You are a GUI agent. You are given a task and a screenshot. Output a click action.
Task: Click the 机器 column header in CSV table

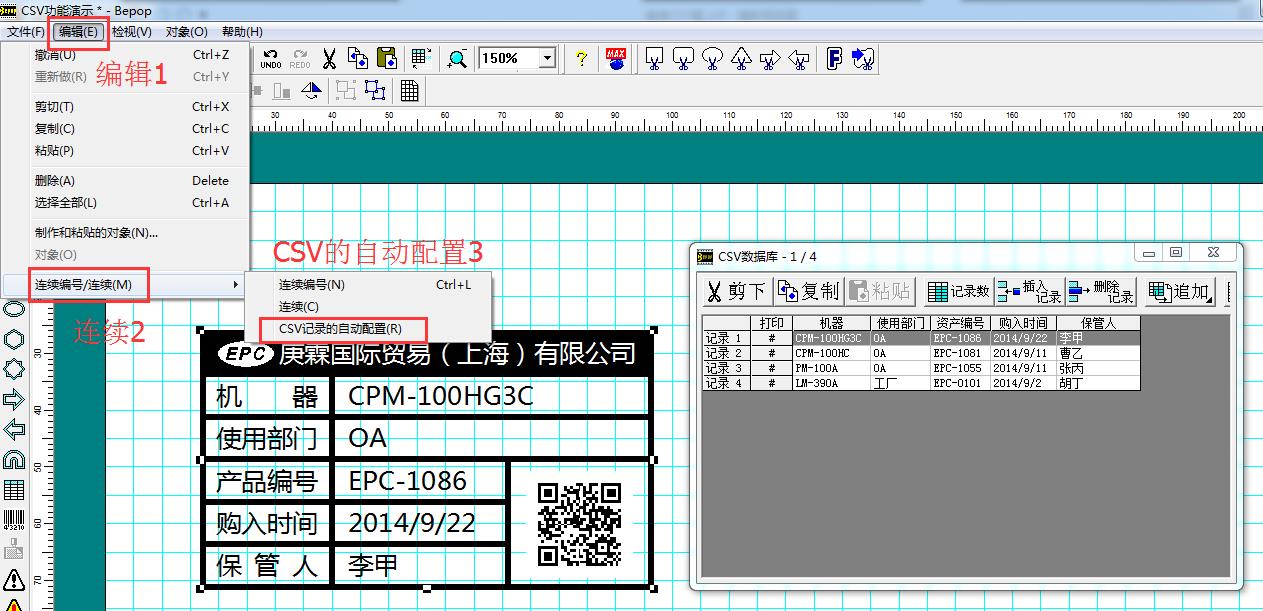click(x=831, y=323)
